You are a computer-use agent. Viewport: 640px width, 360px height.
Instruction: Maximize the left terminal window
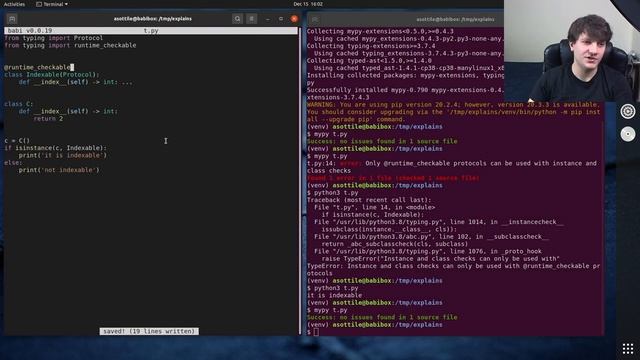(x=281, y=19)
